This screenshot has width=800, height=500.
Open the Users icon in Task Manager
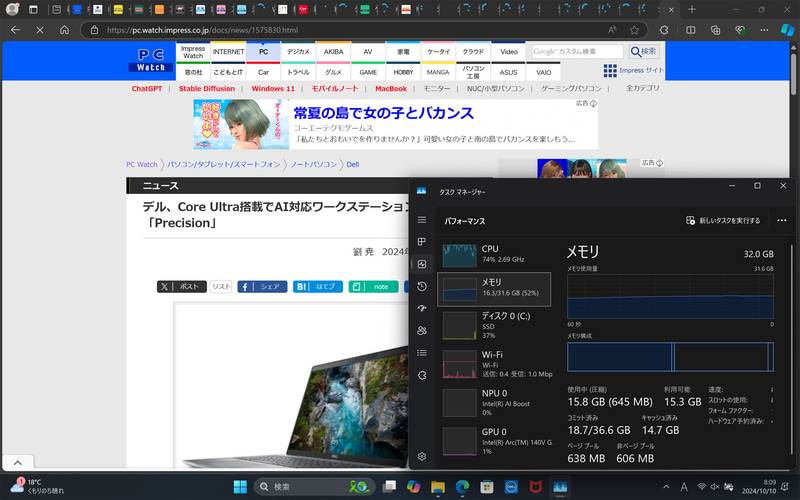coord(421,331)
